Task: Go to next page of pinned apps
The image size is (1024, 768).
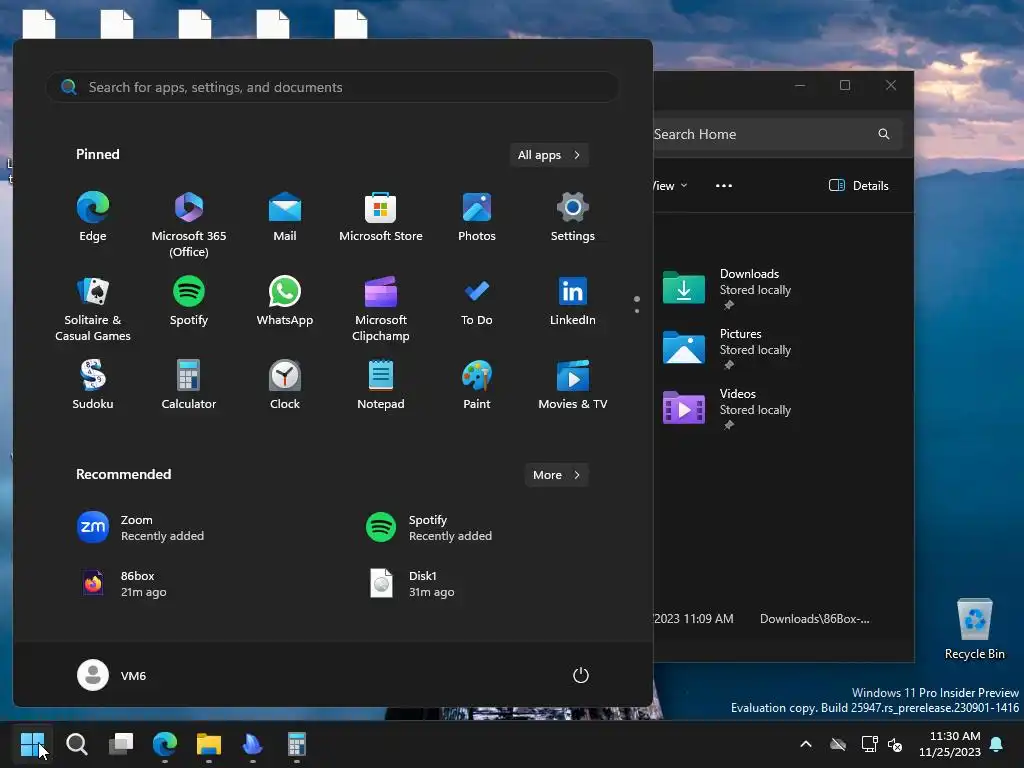Action: pyautogui.click(x=637, y=311)
